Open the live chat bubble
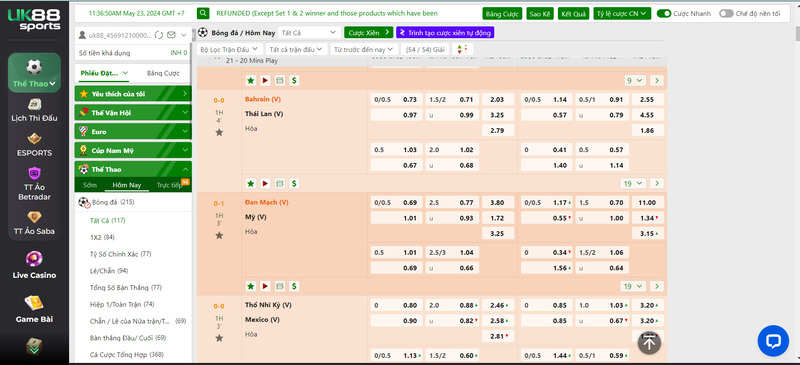Image resolution: width=800 pixels, height=365 pixels. (x=773, y=340)
